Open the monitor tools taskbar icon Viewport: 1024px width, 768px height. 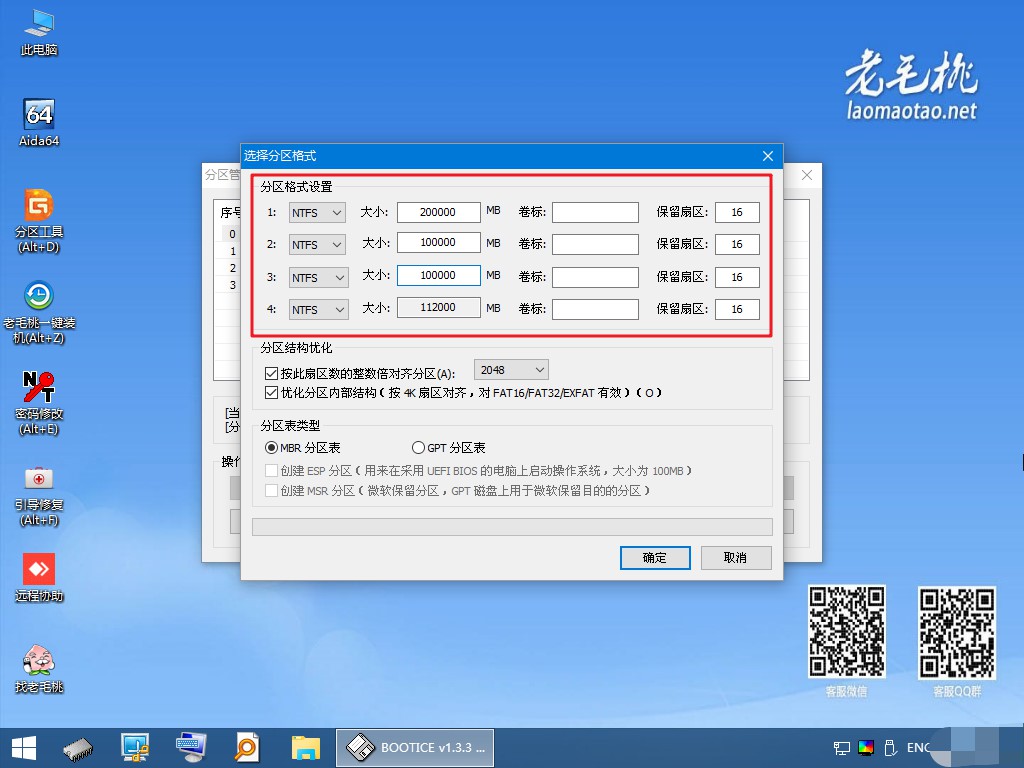click(x=135, y=748)
